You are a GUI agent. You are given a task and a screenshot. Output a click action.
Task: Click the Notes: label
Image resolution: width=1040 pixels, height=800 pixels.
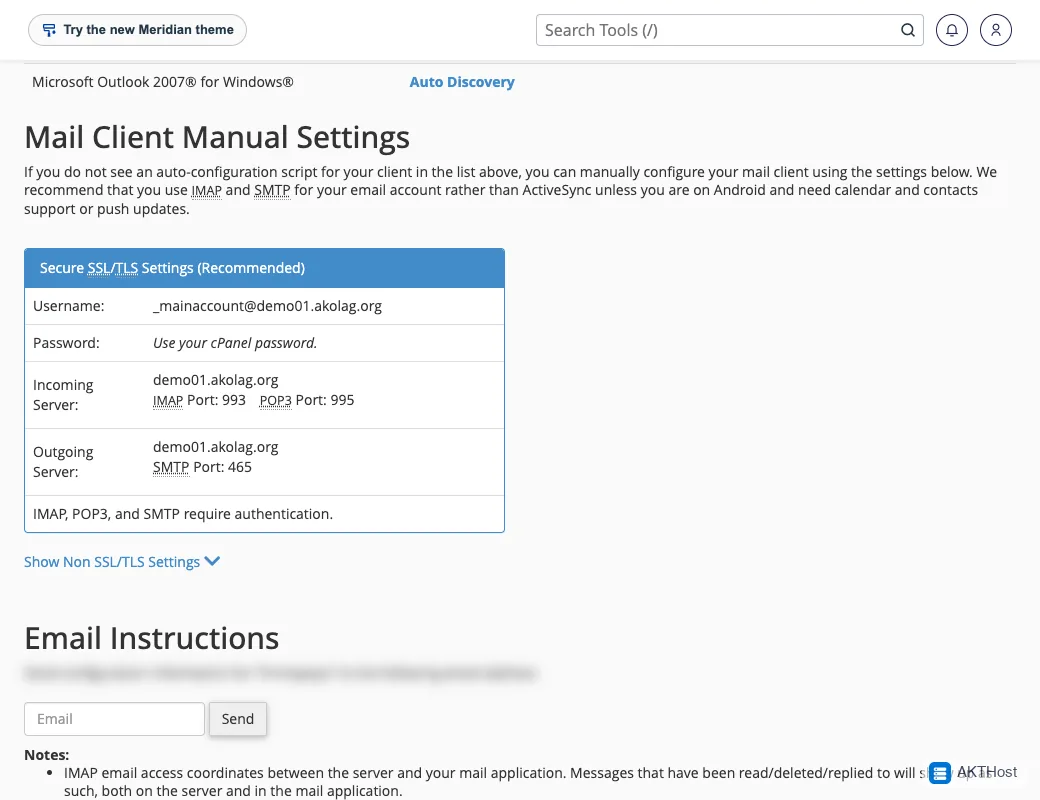coord(46,755)
